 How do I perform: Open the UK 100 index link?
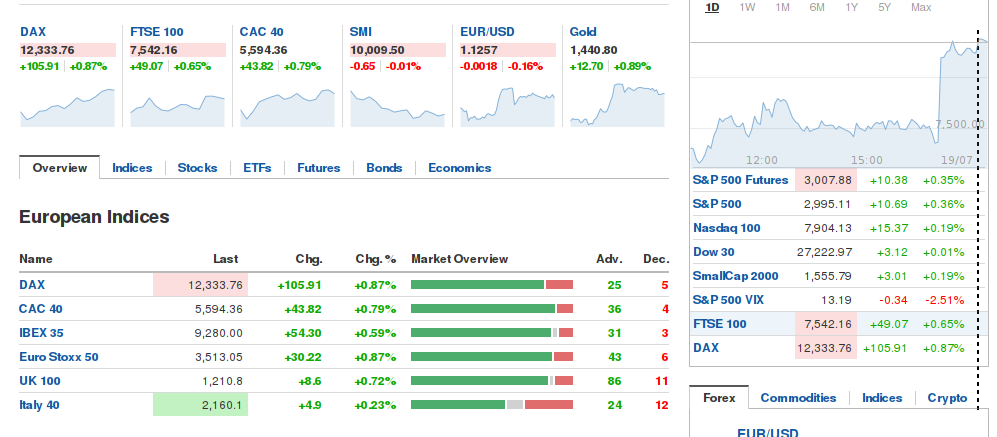(x=39, y=382)
